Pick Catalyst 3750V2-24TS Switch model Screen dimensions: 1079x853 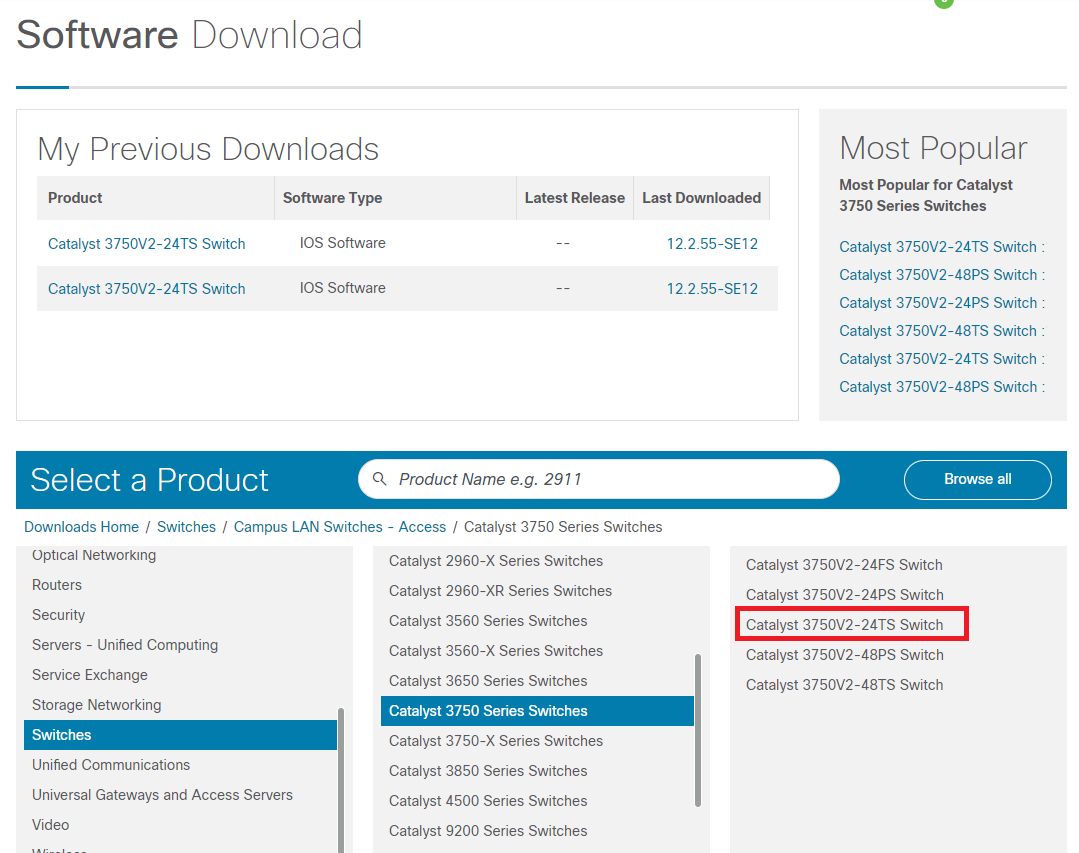845,625
